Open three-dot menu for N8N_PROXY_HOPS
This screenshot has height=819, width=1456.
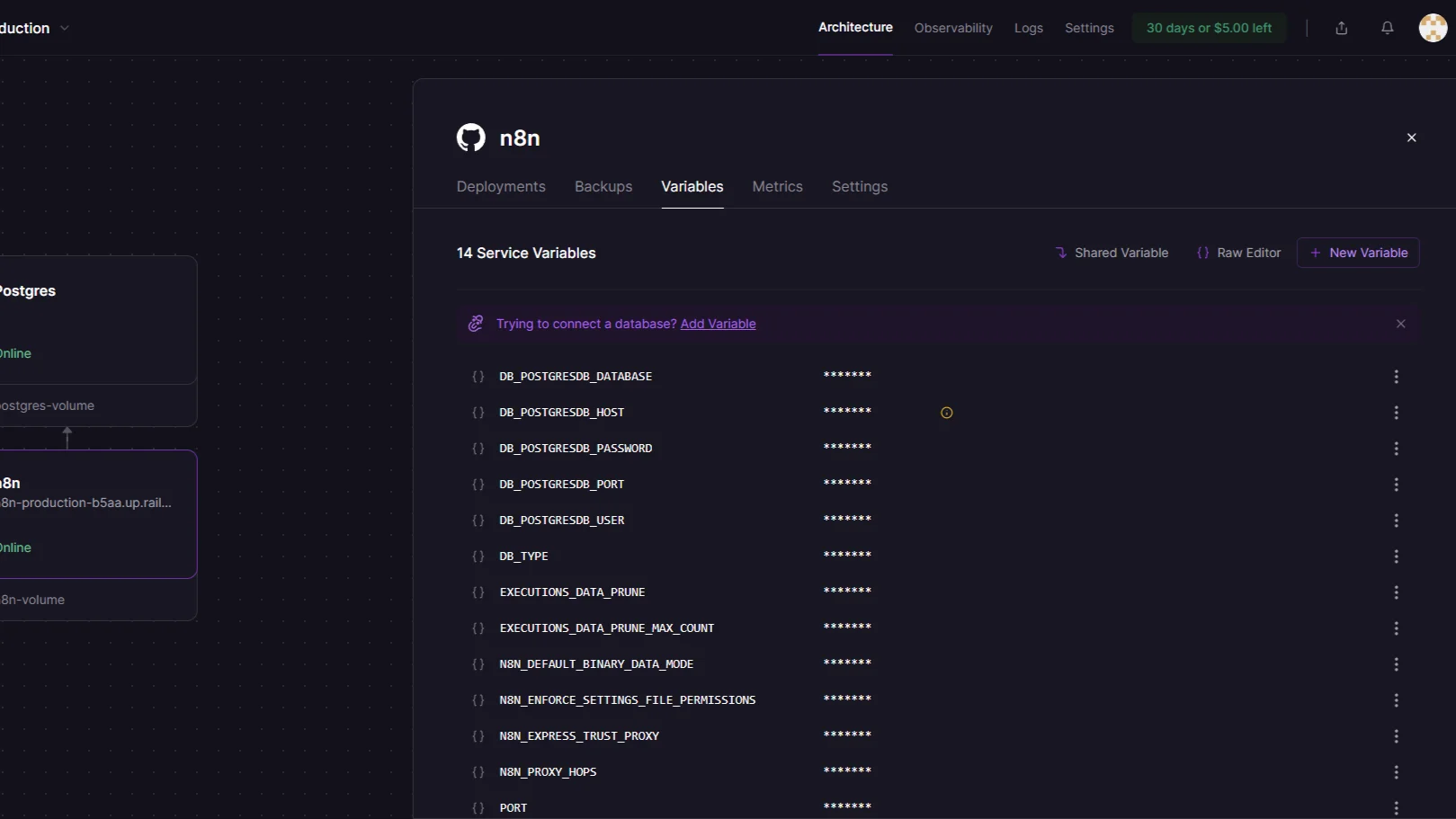tap(1396, 772)
